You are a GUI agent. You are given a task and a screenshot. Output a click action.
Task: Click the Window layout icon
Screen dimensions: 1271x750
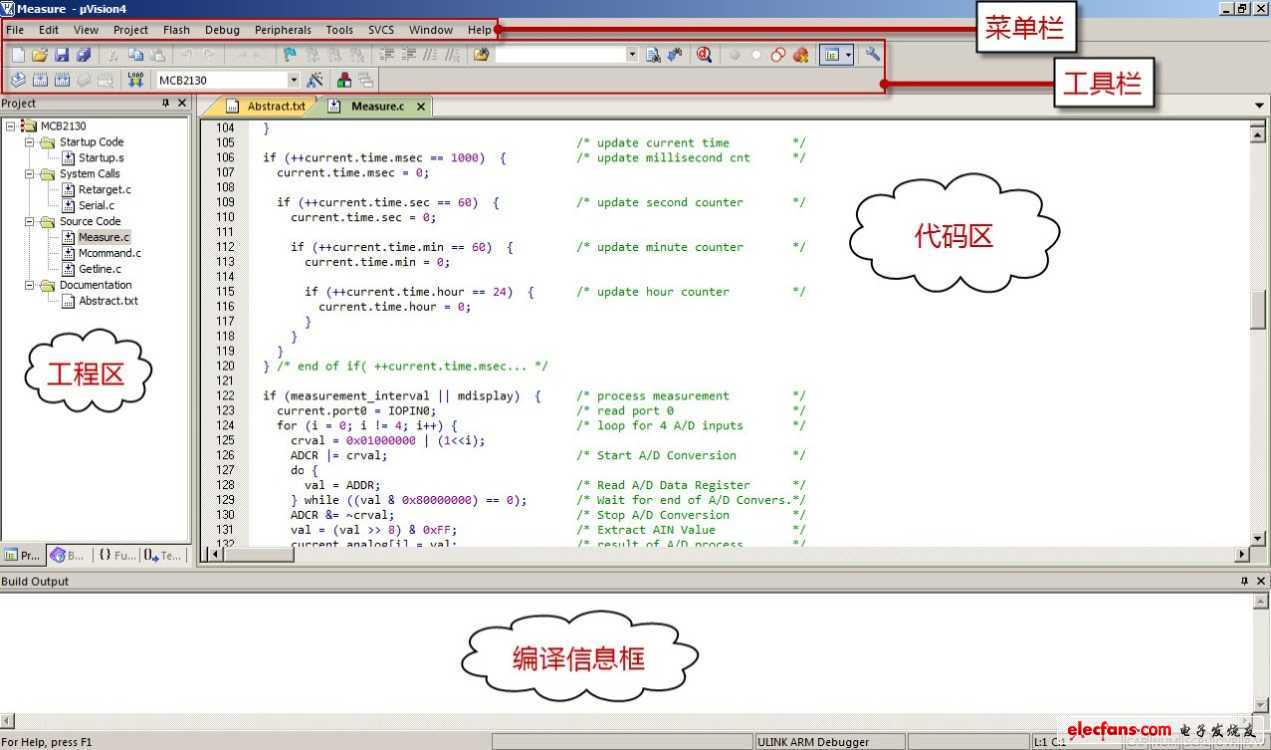tap(831, 55)
